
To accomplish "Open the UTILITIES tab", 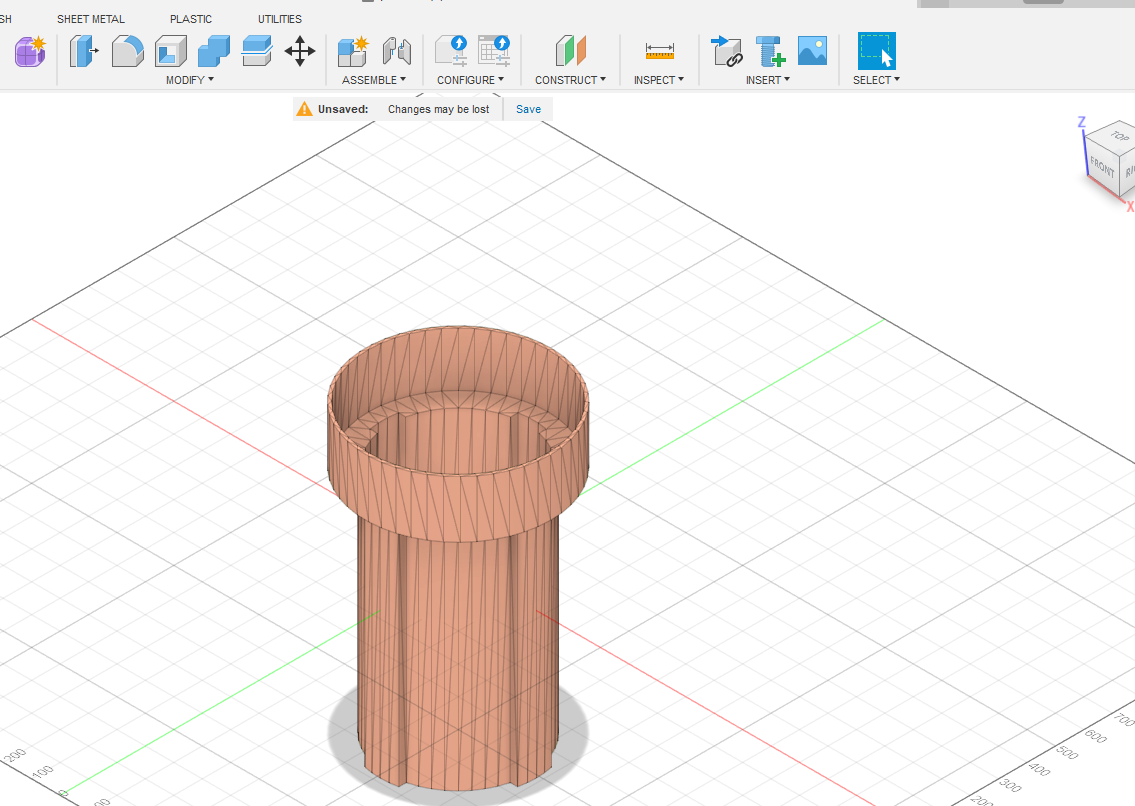I will click(280, 19).
